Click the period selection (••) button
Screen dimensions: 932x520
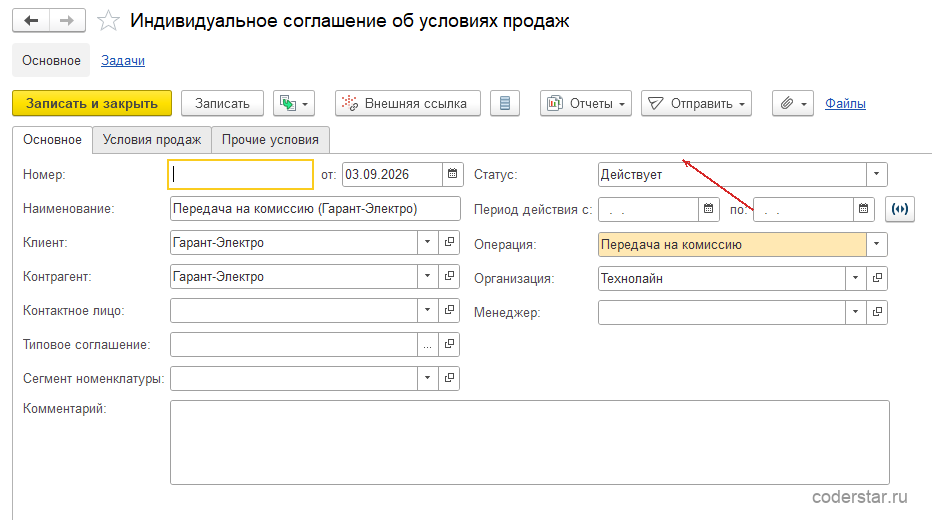tap(900, 209)
